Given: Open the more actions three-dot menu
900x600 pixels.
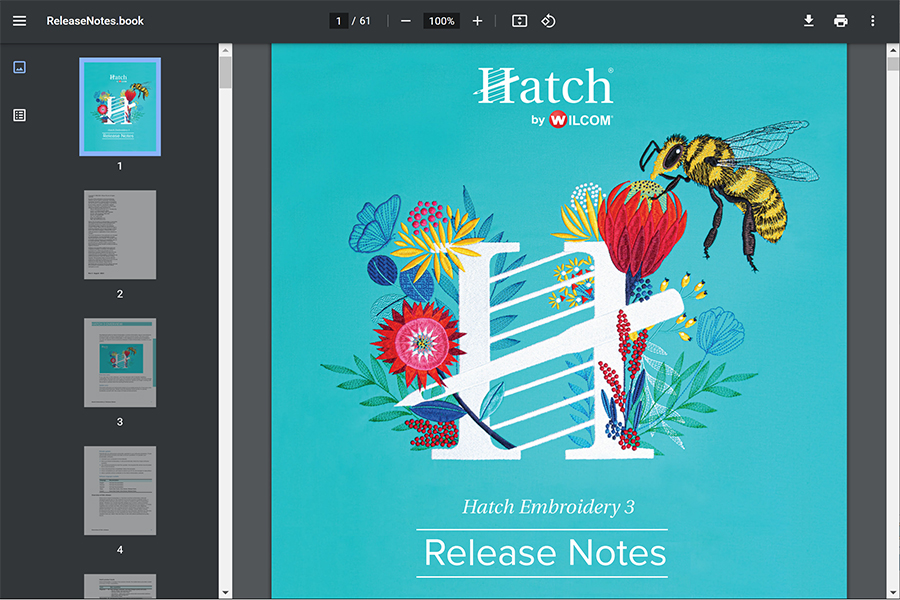Looking at the screenshot, I should pyautogui.click(x=872, y=21).
